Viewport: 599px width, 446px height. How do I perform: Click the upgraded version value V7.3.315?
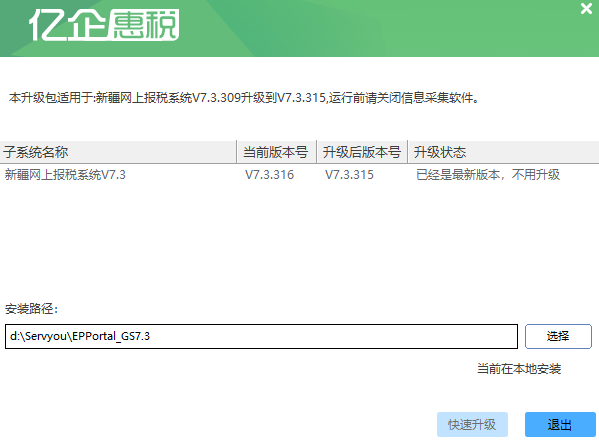tap(349, 175)
